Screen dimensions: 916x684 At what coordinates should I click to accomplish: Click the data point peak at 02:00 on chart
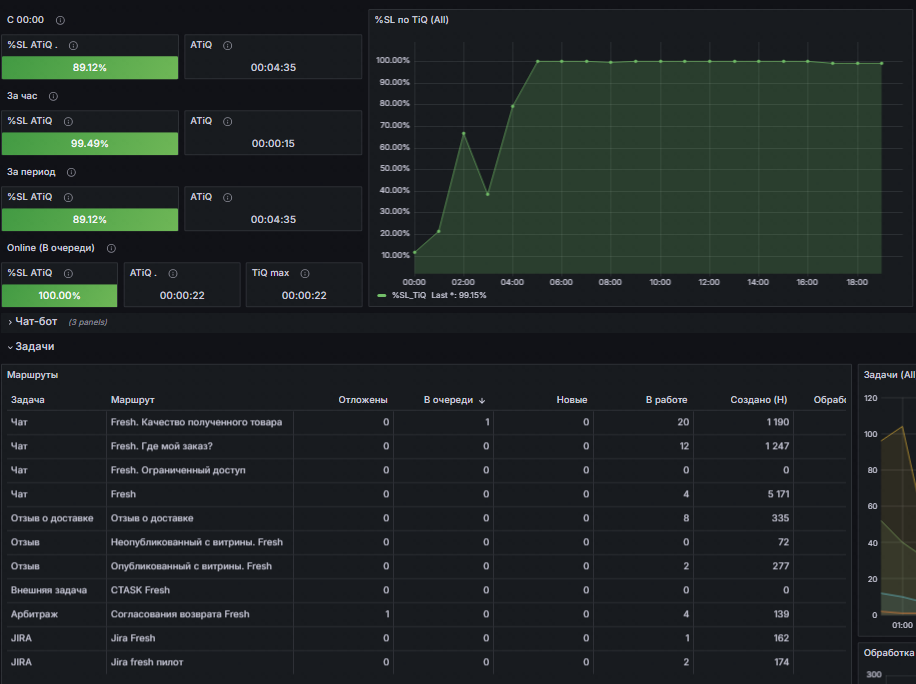pos(464,134)
